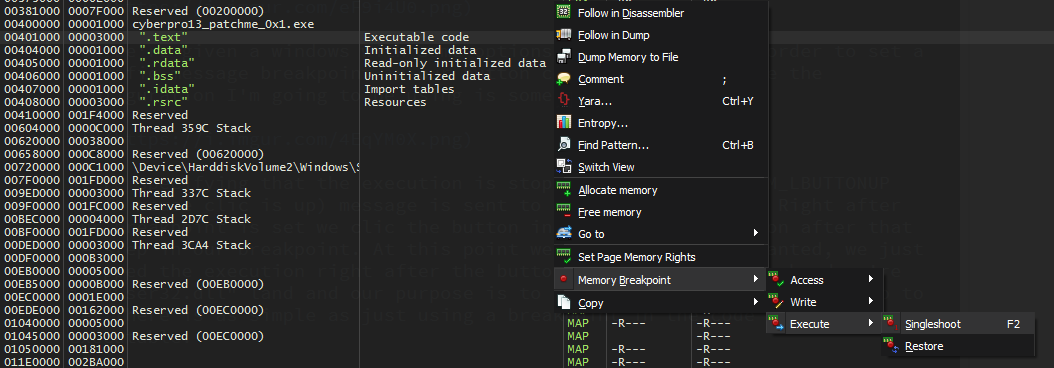Click address 00401000 in the address column
The image size is (1054, 368).
[x=32, y=37]
